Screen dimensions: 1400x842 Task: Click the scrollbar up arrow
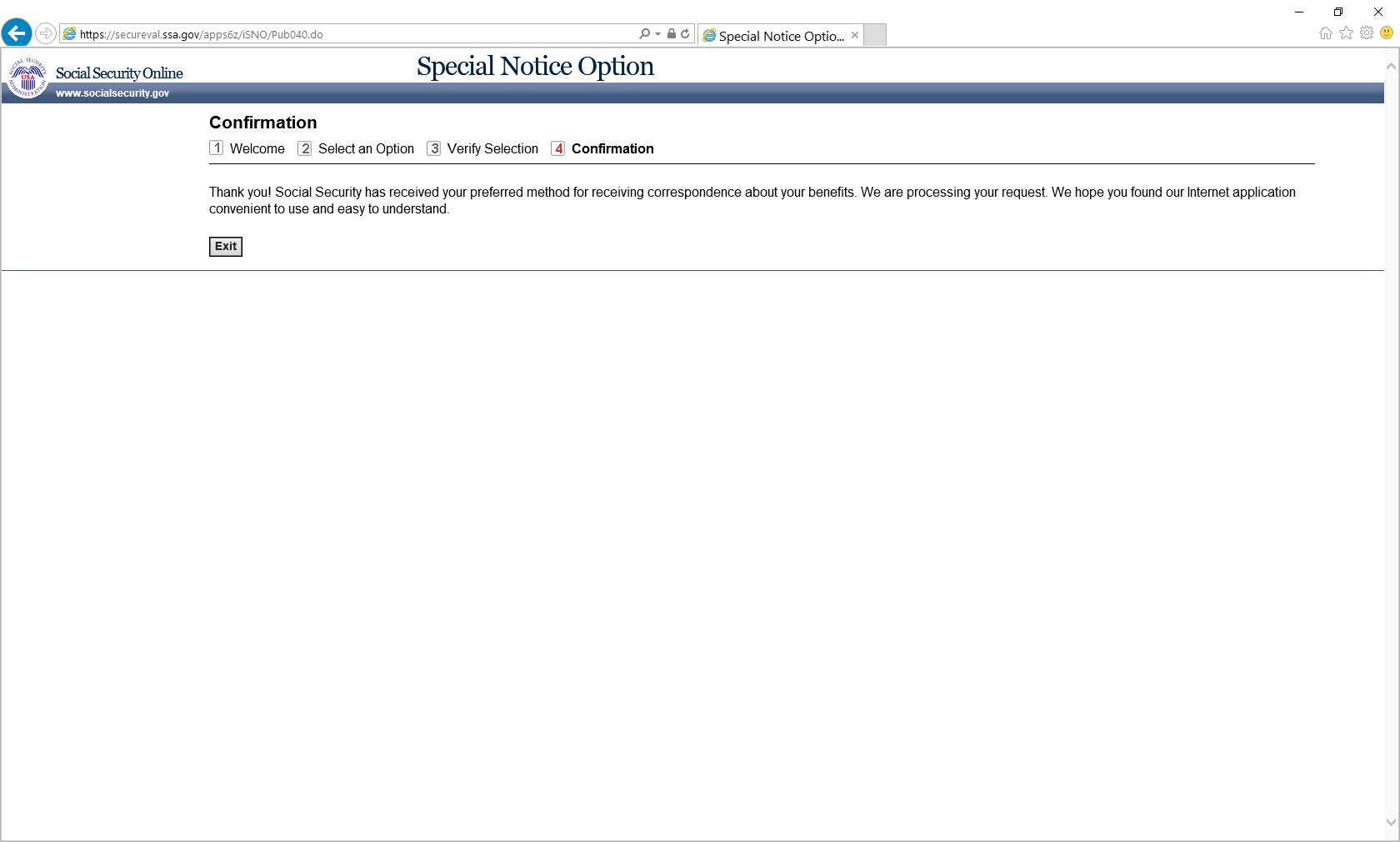pos(1391,66)
